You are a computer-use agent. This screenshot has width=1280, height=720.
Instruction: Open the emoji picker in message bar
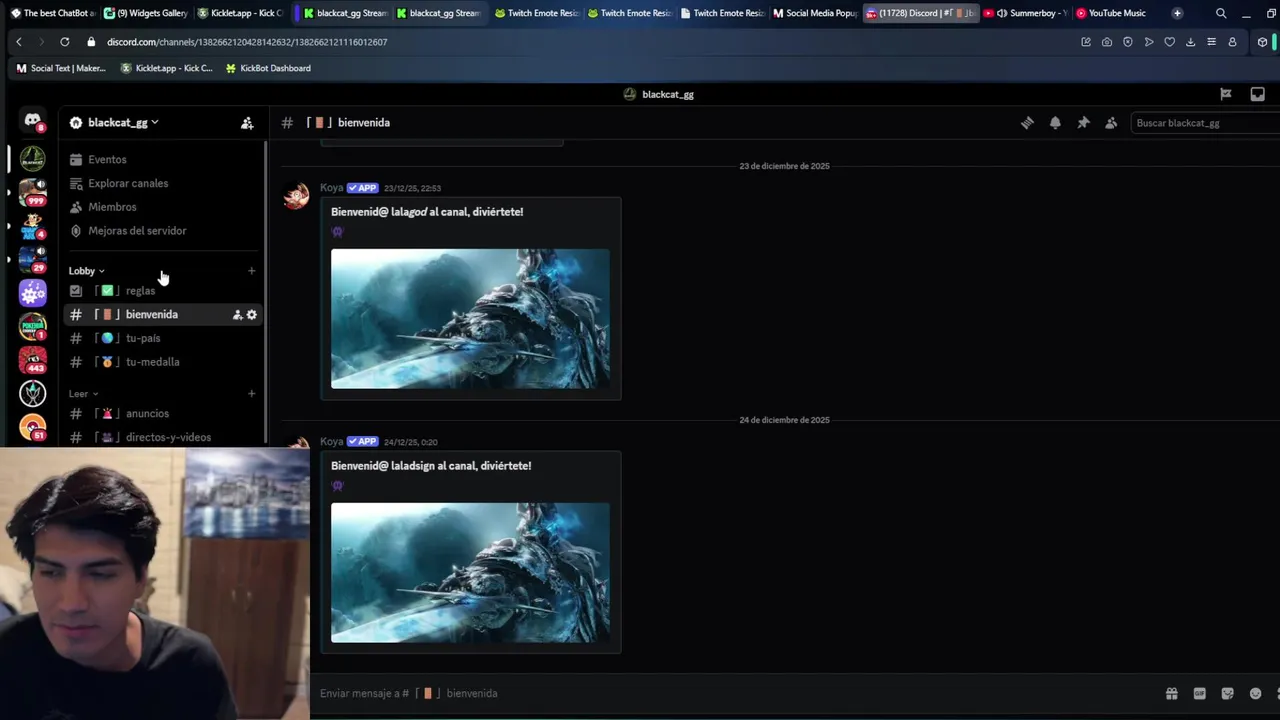[x=1255, y=693]
